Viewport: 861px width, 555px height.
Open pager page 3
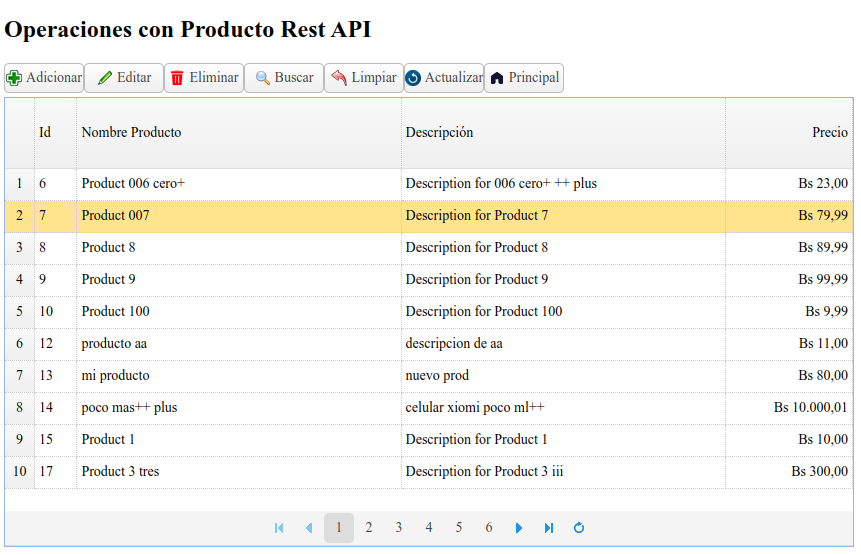coord(399,528)
